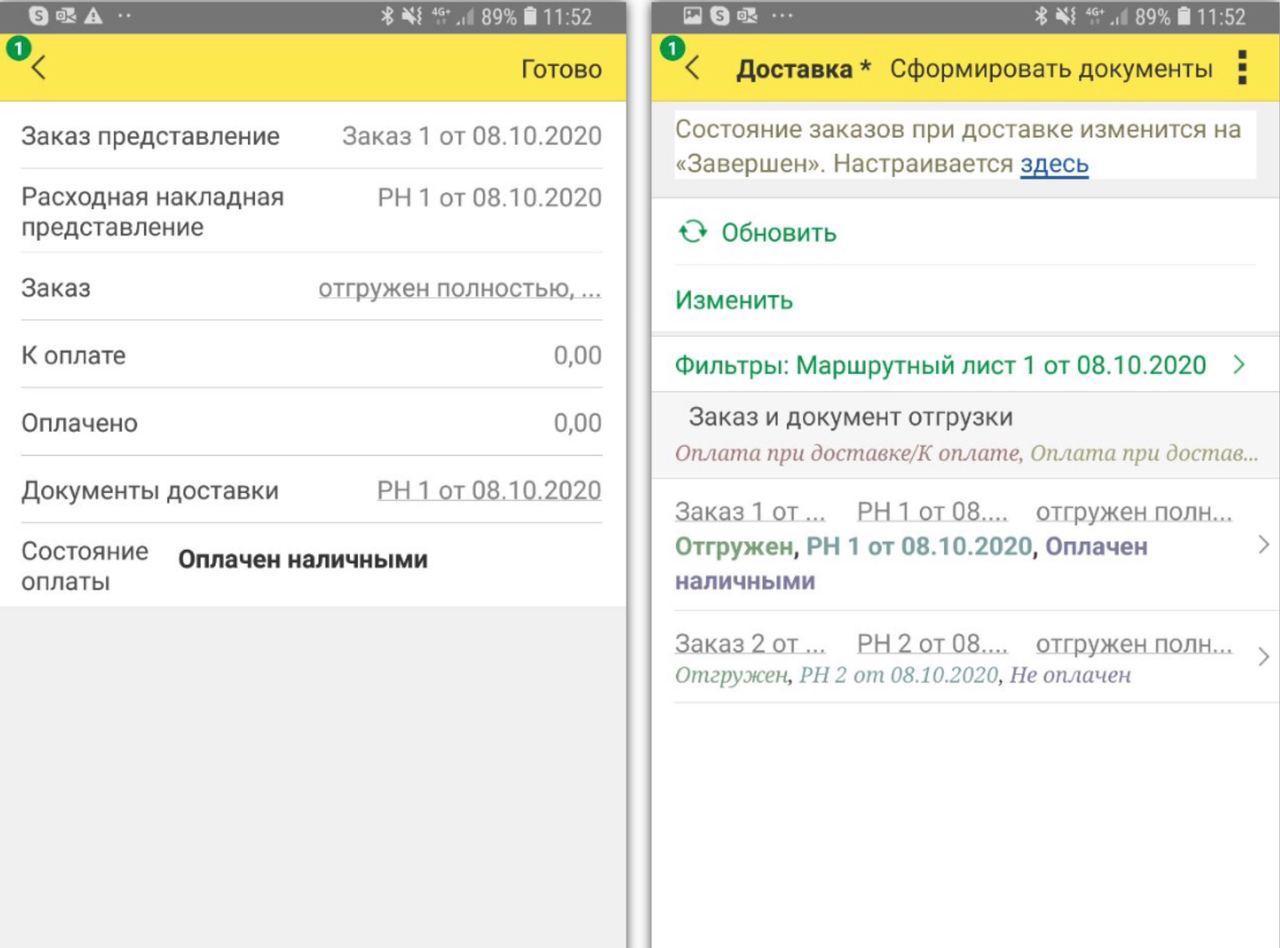
Task: Tap Сформировать документы command
Action: pyautogui.click(x=1051, y=69)
